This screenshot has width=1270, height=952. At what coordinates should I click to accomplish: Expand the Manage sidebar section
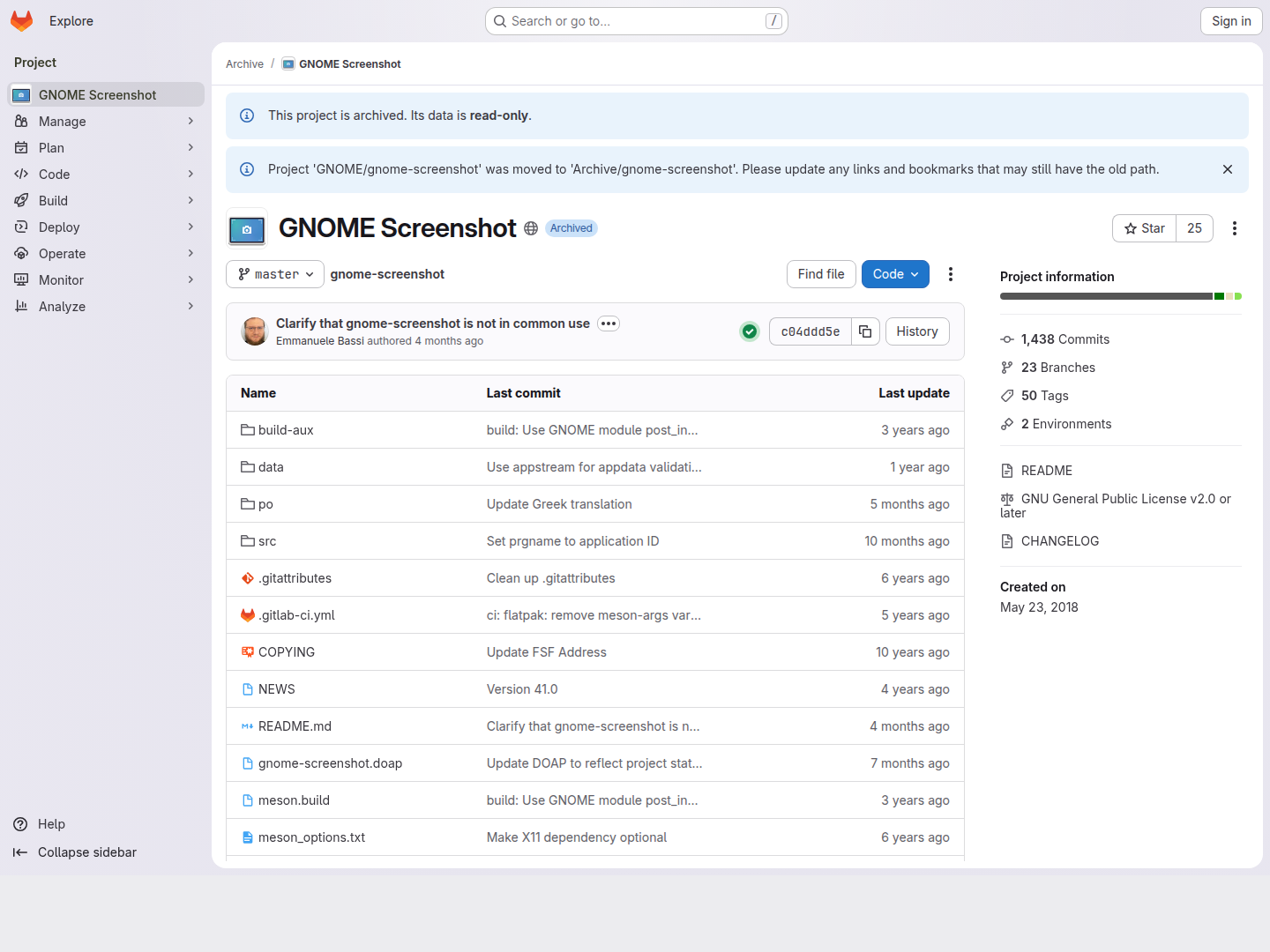click(x=106, y=122)
